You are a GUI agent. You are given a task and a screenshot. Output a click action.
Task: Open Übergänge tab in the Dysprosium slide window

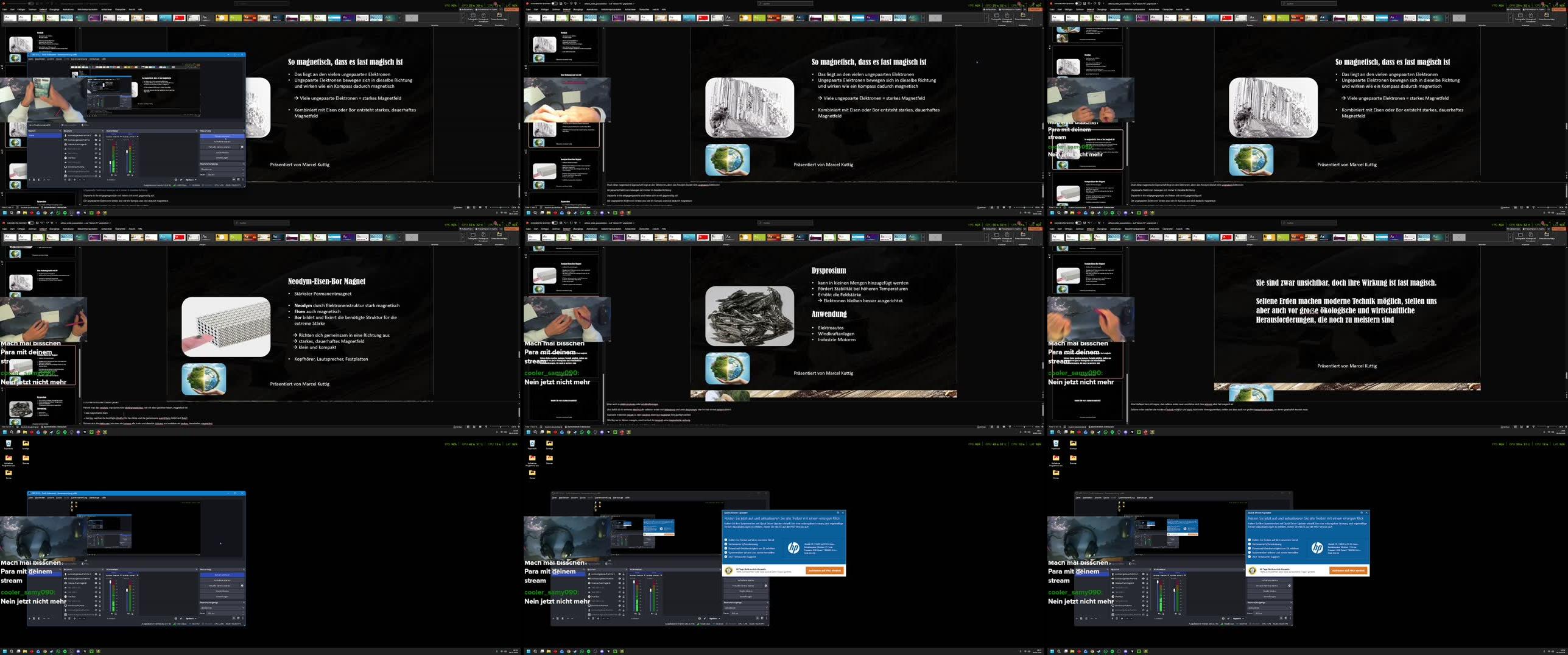pyautogui.click(x=578, y=229)
